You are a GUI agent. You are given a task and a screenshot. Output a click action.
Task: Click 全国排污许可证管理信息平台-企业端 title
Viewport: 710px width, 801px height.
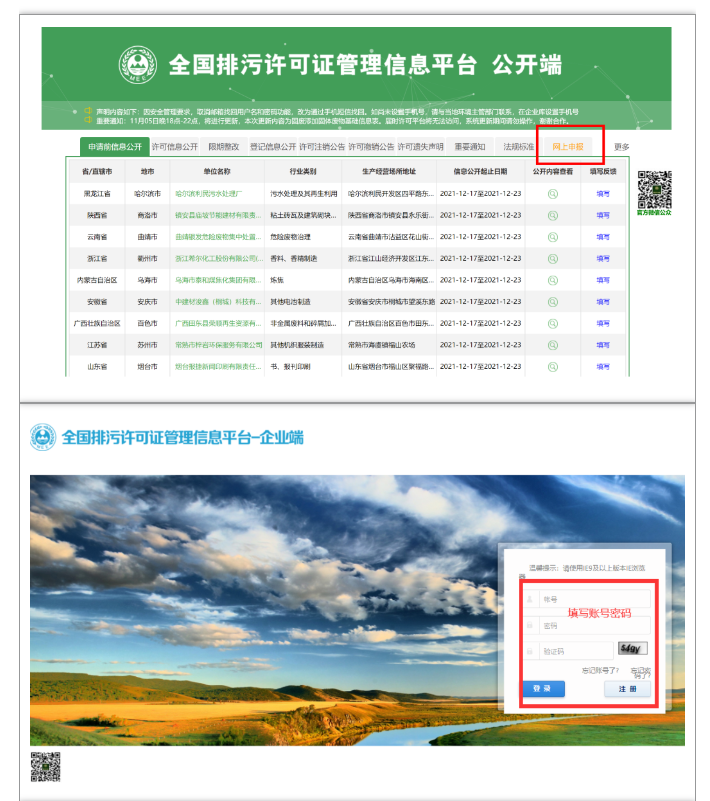coord(182,438)
